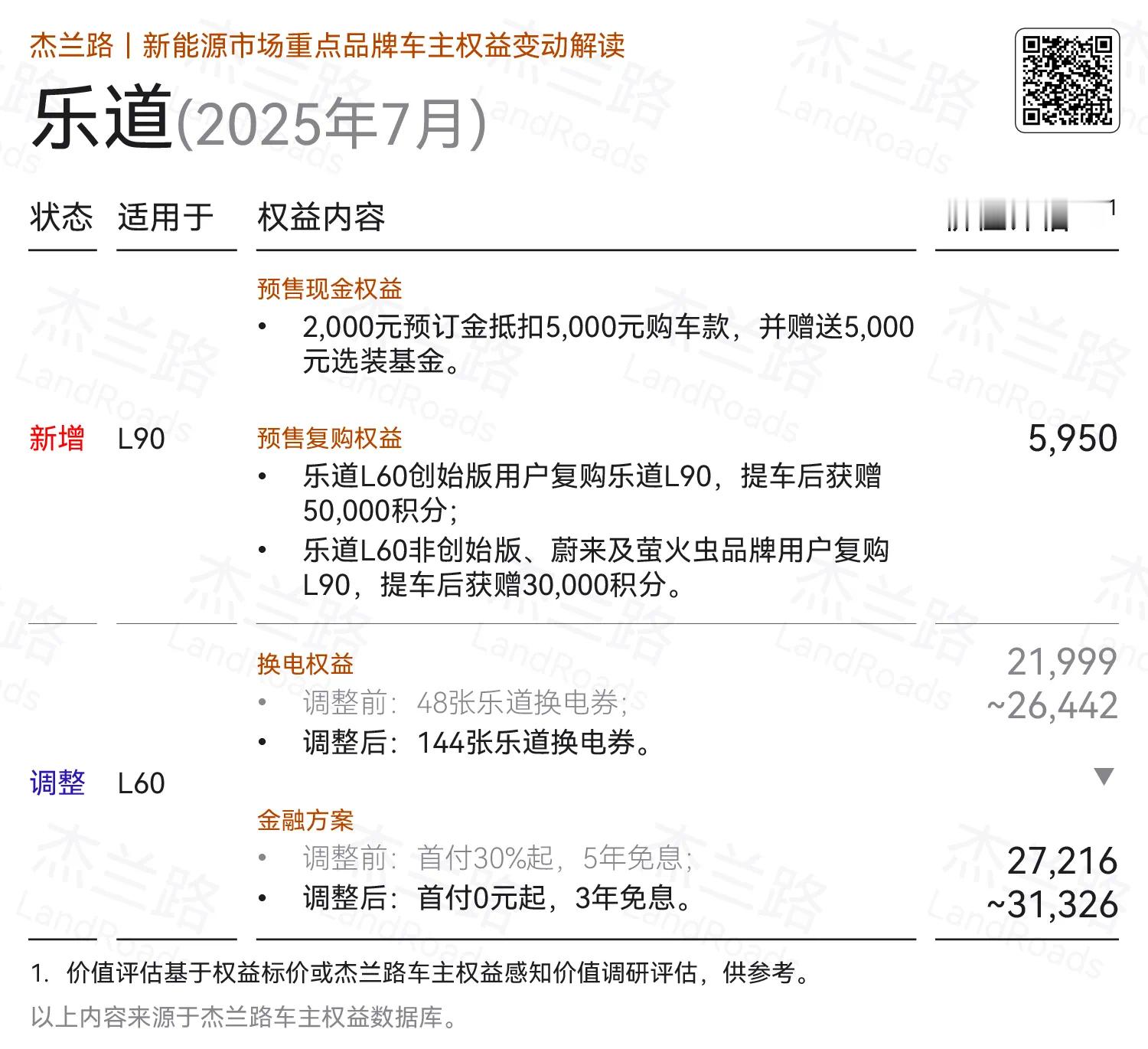Click the 状态 column header
1148x1049 pixels.
61,217
